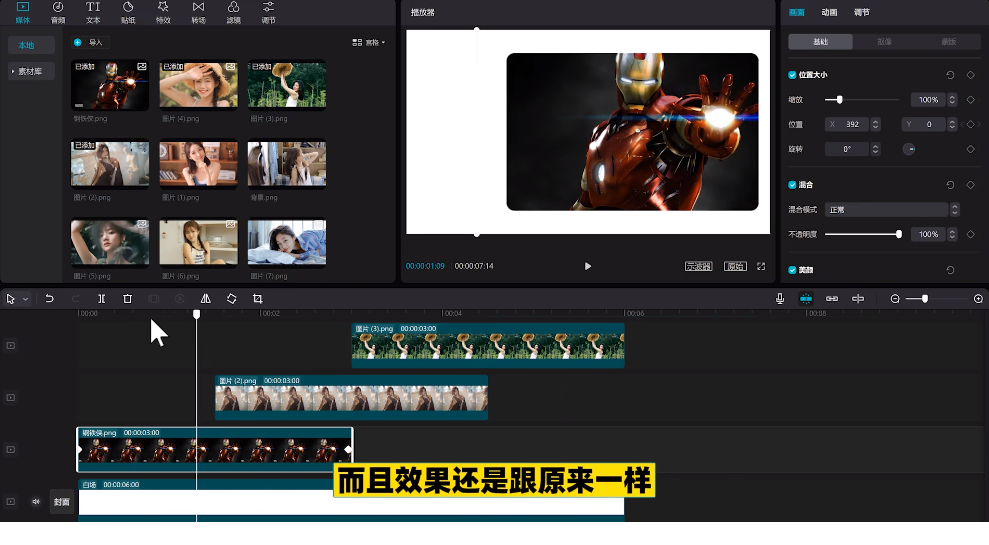
Task: Click the 旋转 rotation angle field
Action: click(847, 149)
